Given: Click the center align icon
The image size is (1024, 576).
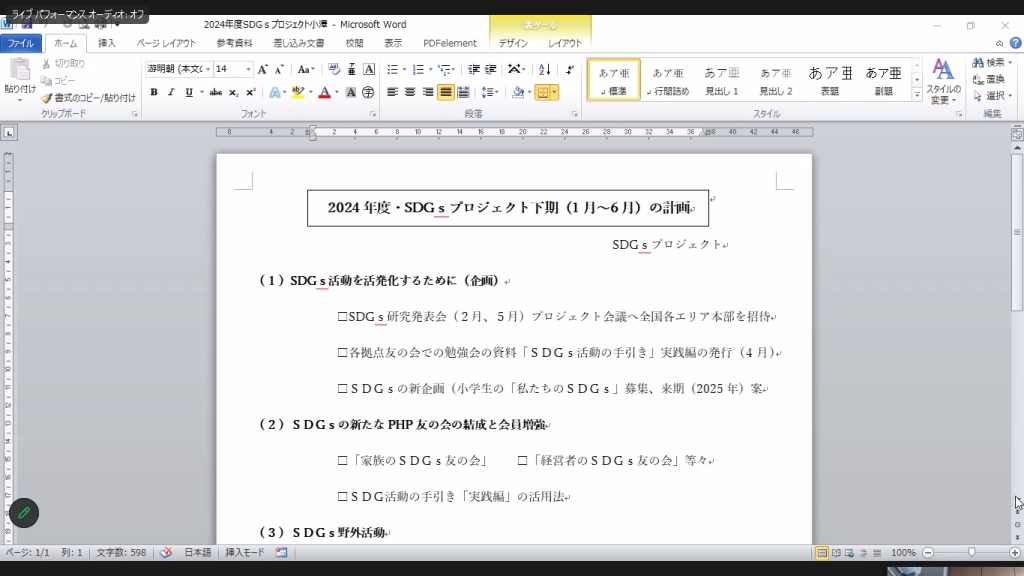Looking at the screenshot, I should pos(410,92).
